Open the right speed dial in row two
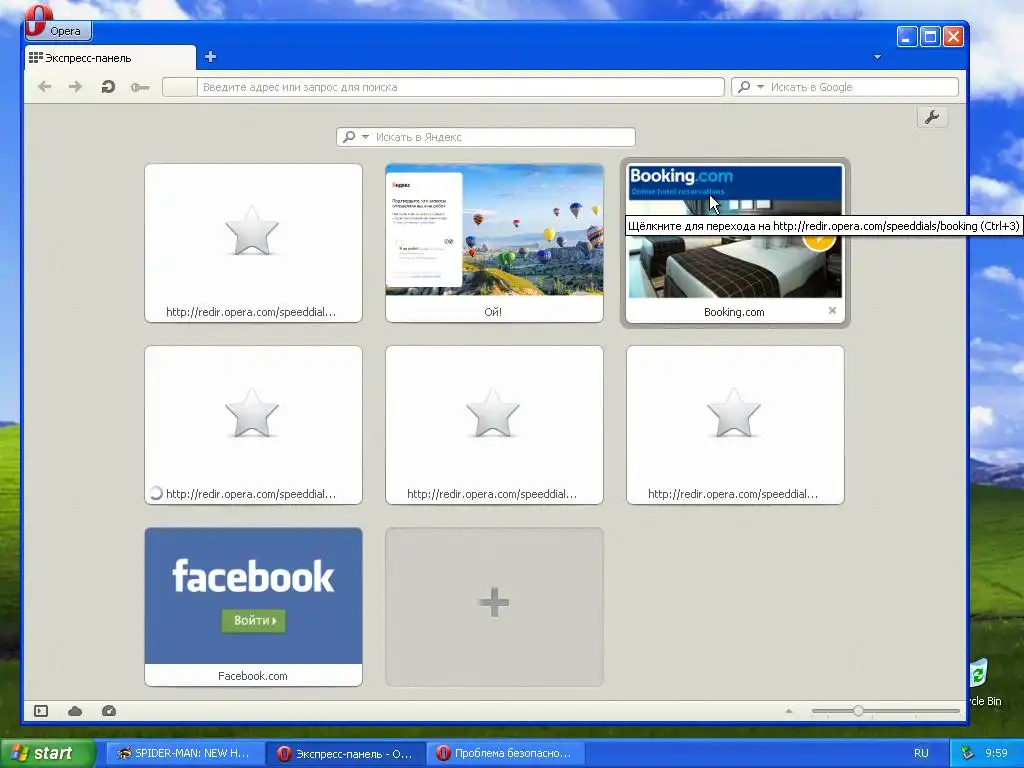 point(735,424)
